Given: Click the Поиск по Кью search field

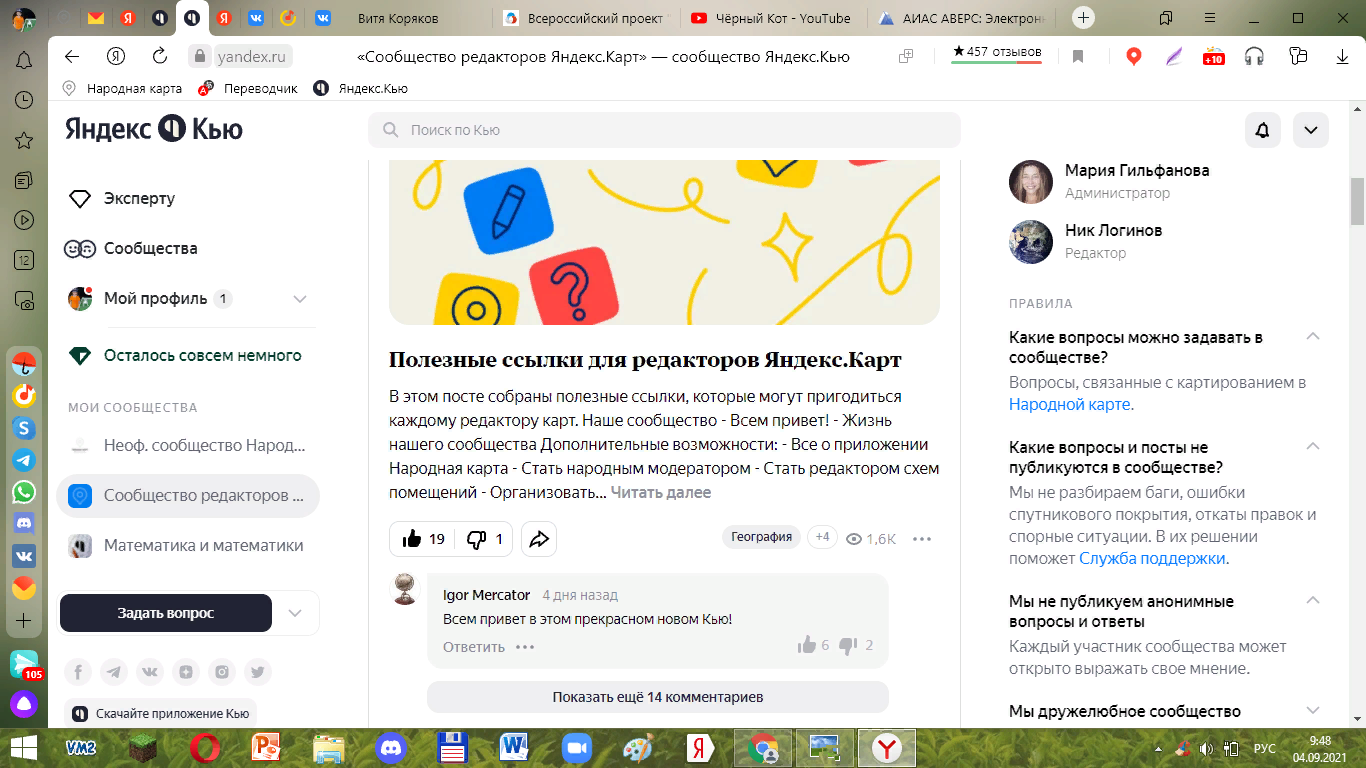Looking at the screenshot, I should (664, 130).
